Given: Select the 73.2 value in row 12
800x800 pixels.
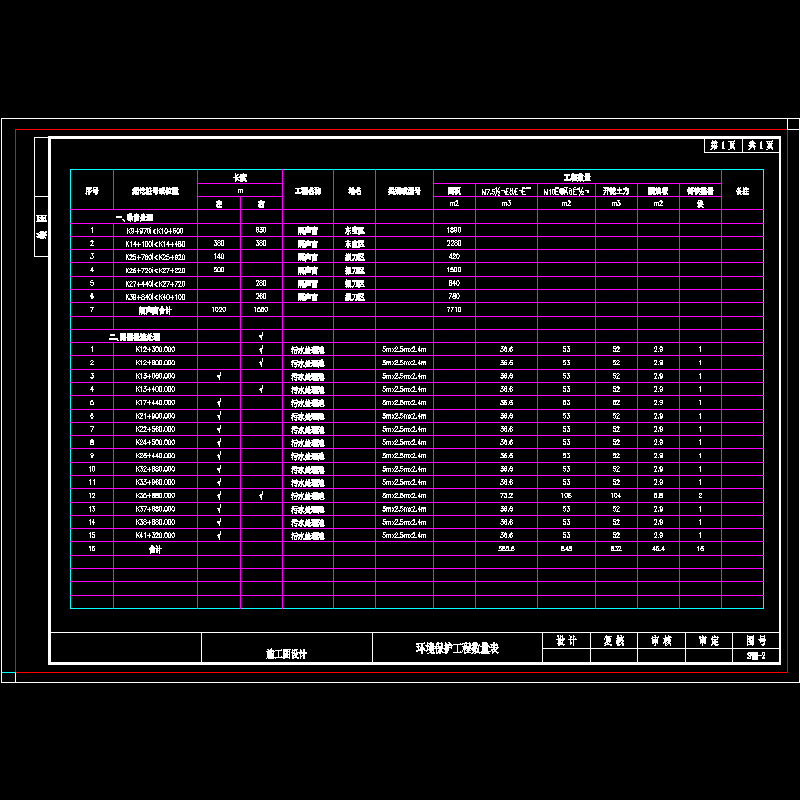Looking at the screenshot, I should 507,495.
